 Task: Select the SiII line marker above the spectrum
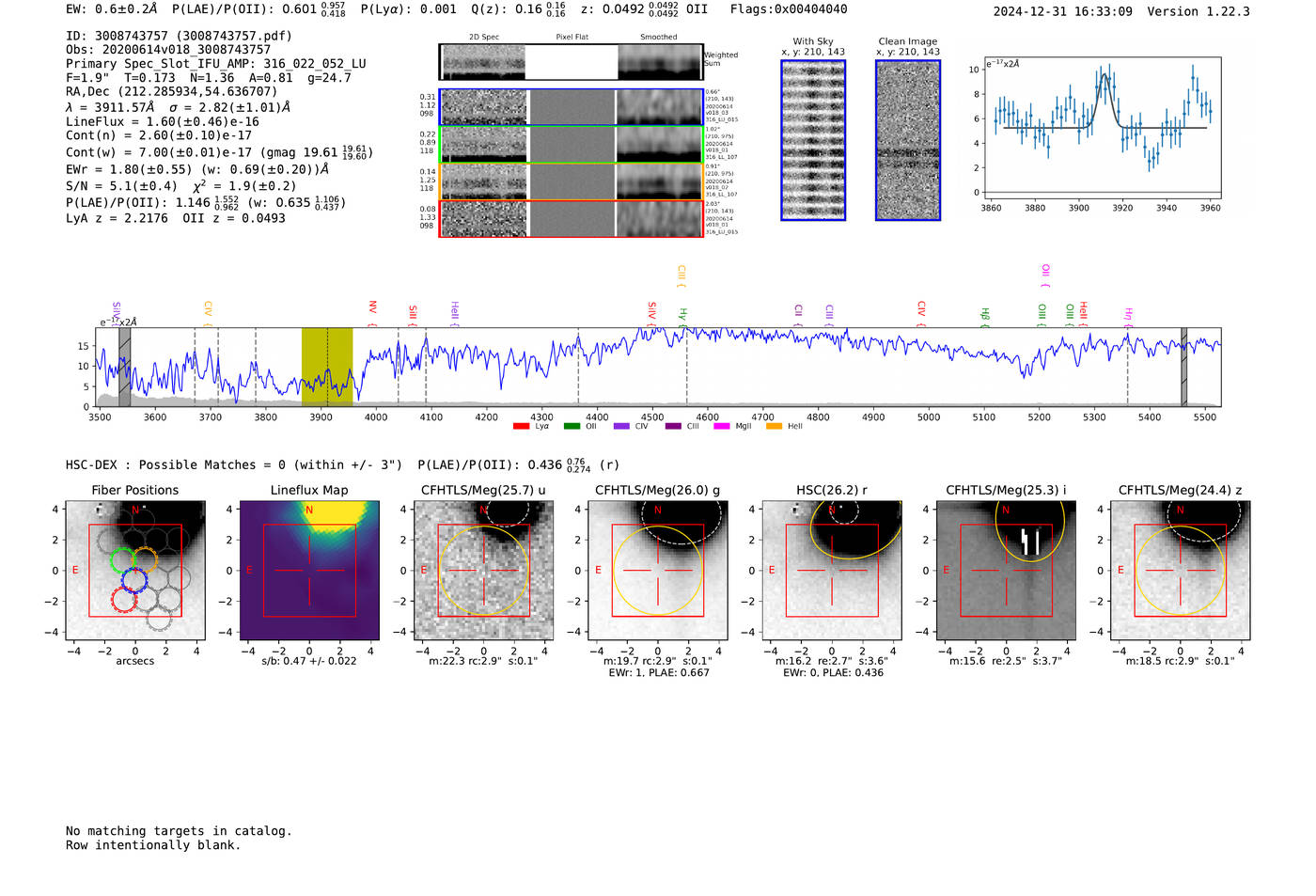click(413, 315)
